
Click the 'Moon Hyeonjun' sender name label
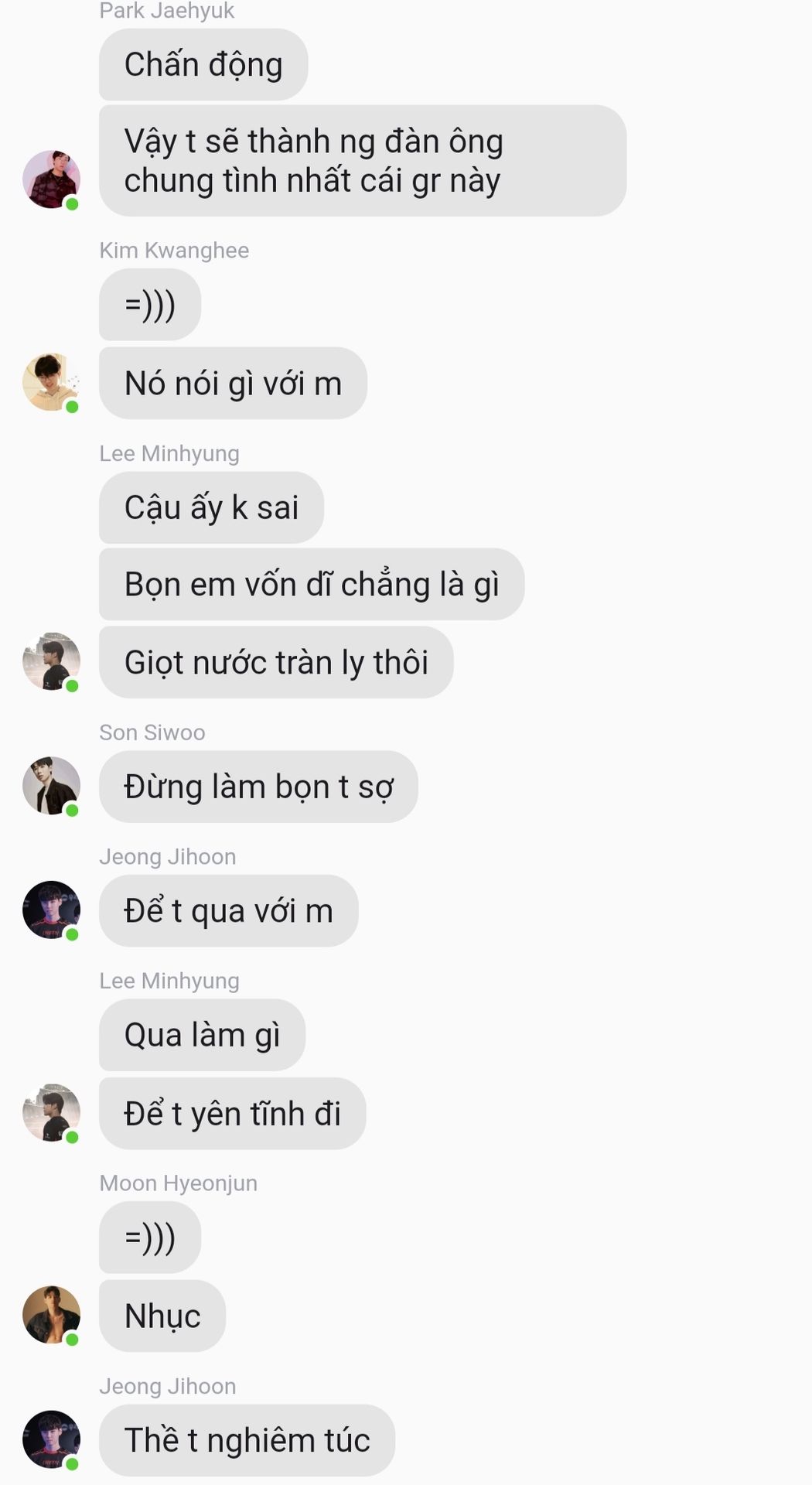pyautogui.click(x=178, y=1183)
